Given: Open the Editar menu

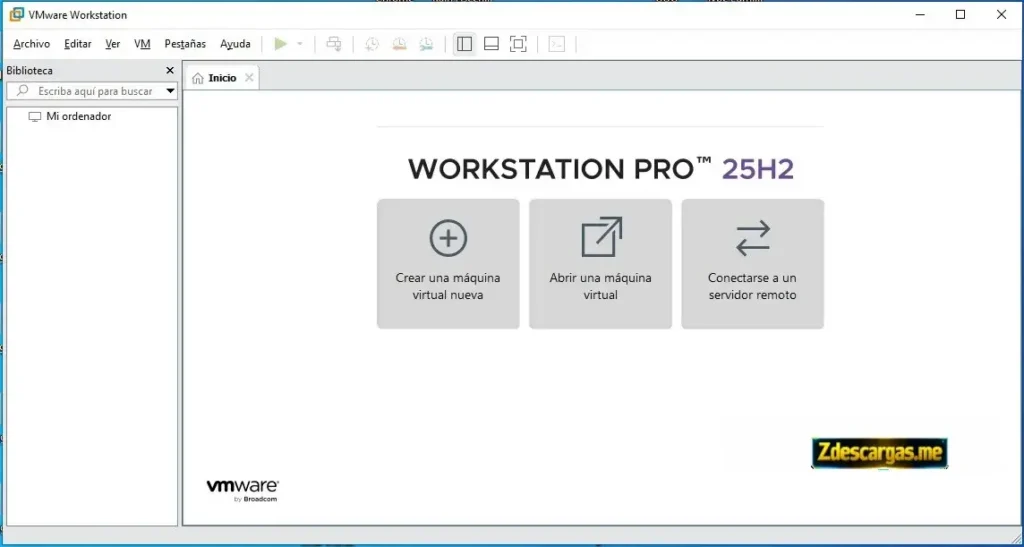Looking at the screenshot, I should pyautogui.click(x=78, y=44).
